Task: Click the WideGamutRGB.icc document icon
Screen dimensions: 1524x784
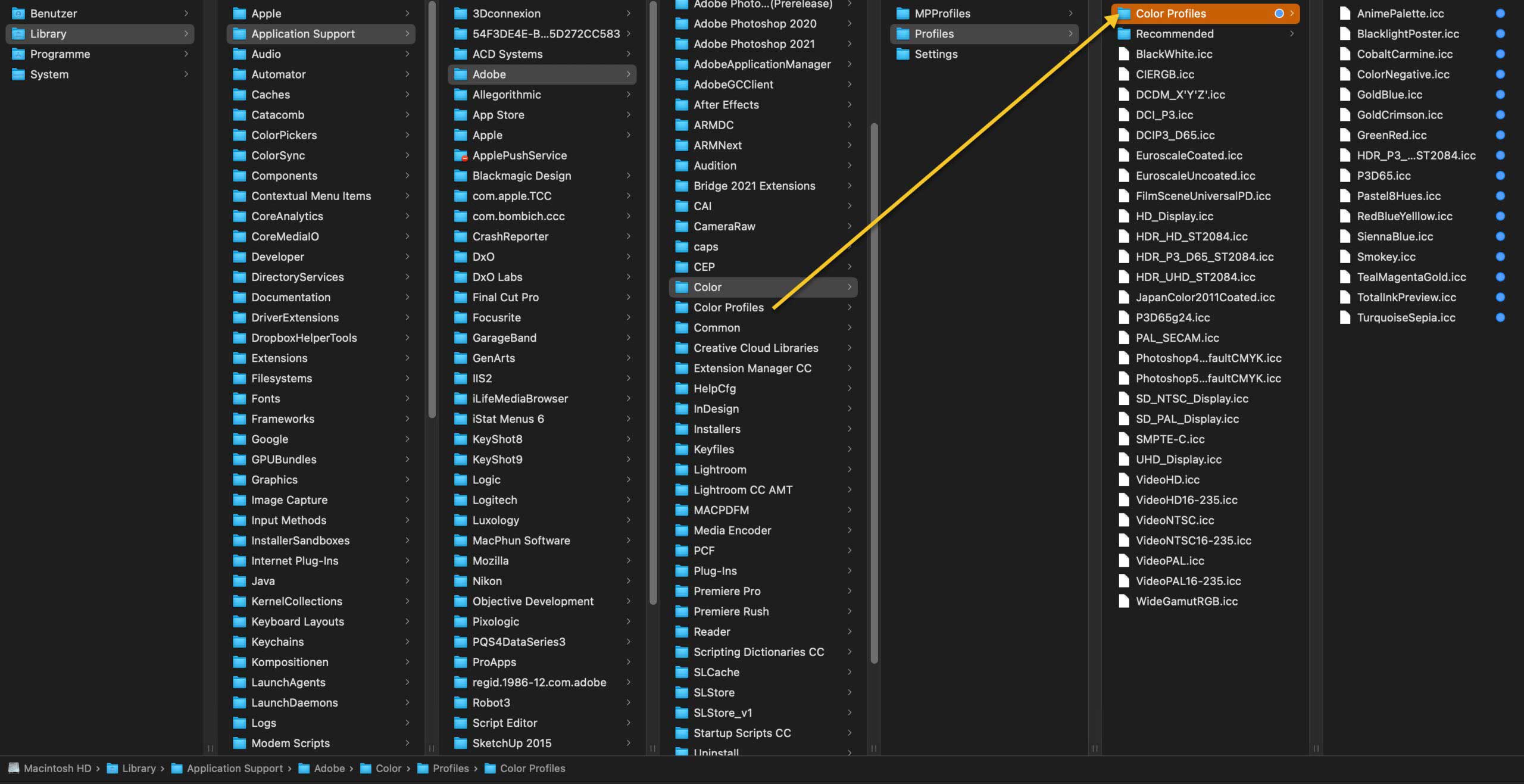Action: point(1123,601)
